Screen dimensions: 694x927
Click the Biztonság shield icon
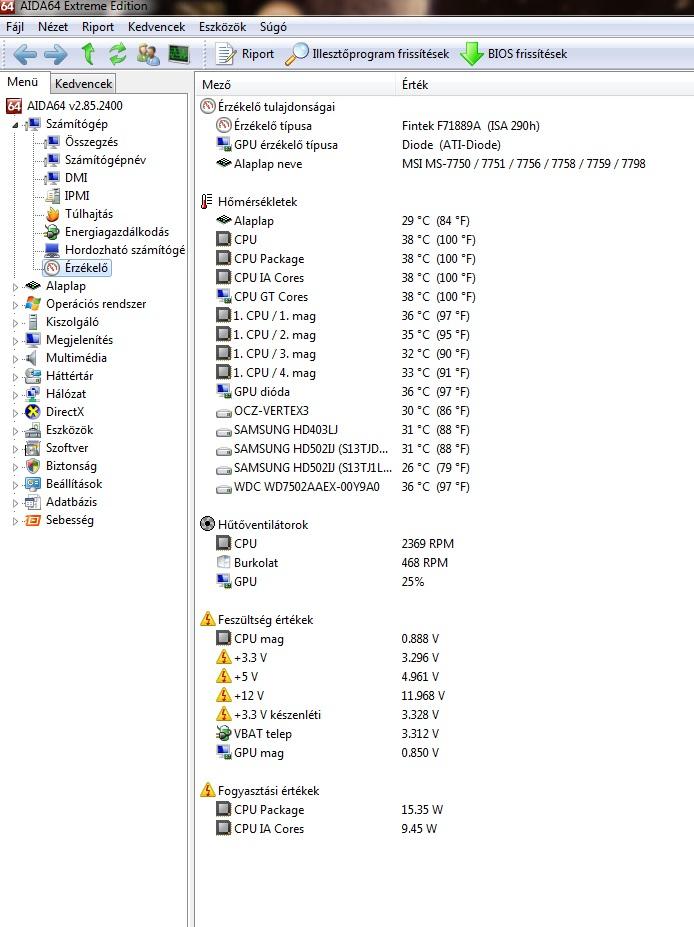33,466
